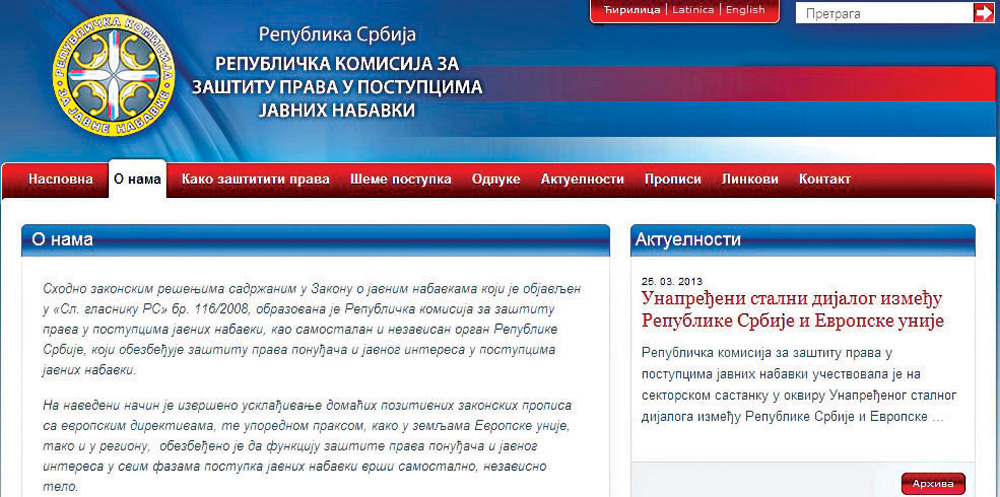
Task: Open Како заштитити права menu item
Action: [255, 179]
